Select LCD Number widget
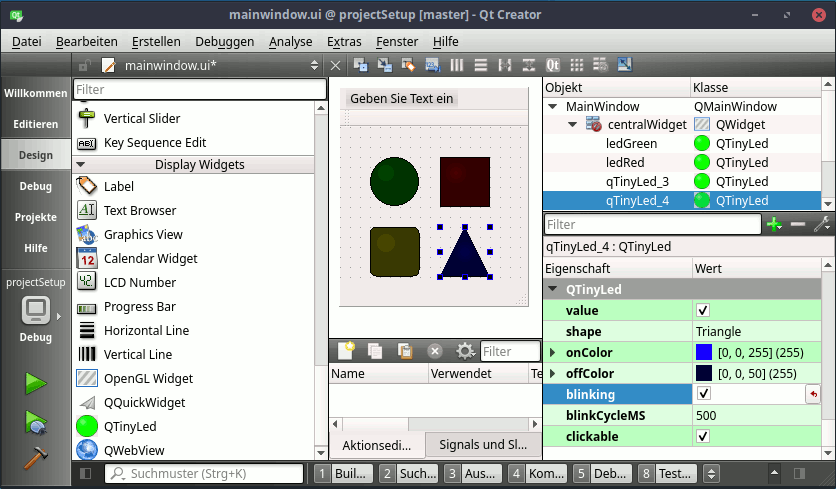The image size is (836, 489). [140, 283]
